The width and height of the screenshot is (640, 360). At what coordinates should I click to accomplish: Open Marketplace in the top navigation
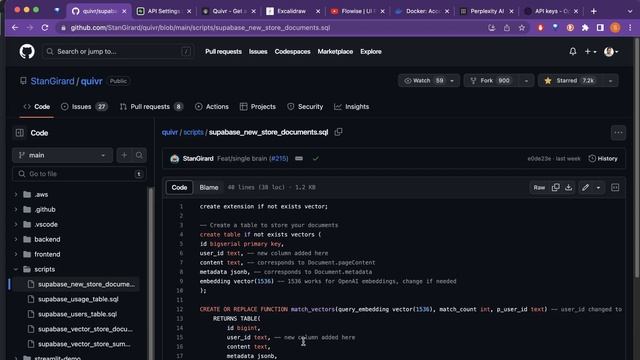tap(335, 51)
